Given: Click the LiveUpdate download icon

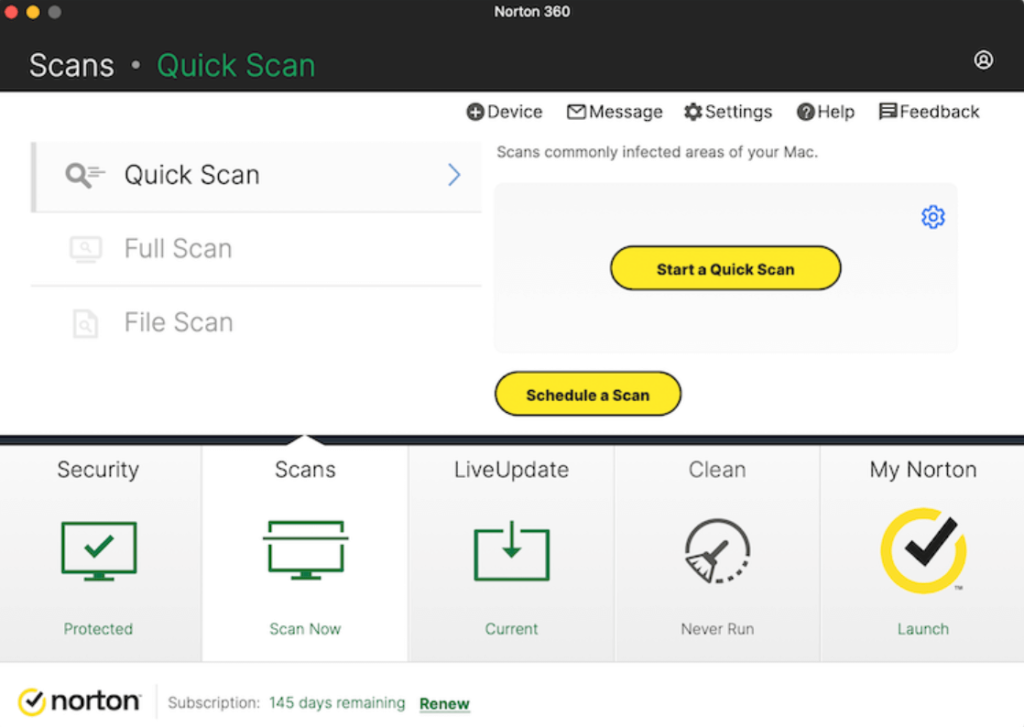Looking at the screenshot, I should [x=511, y=551].
